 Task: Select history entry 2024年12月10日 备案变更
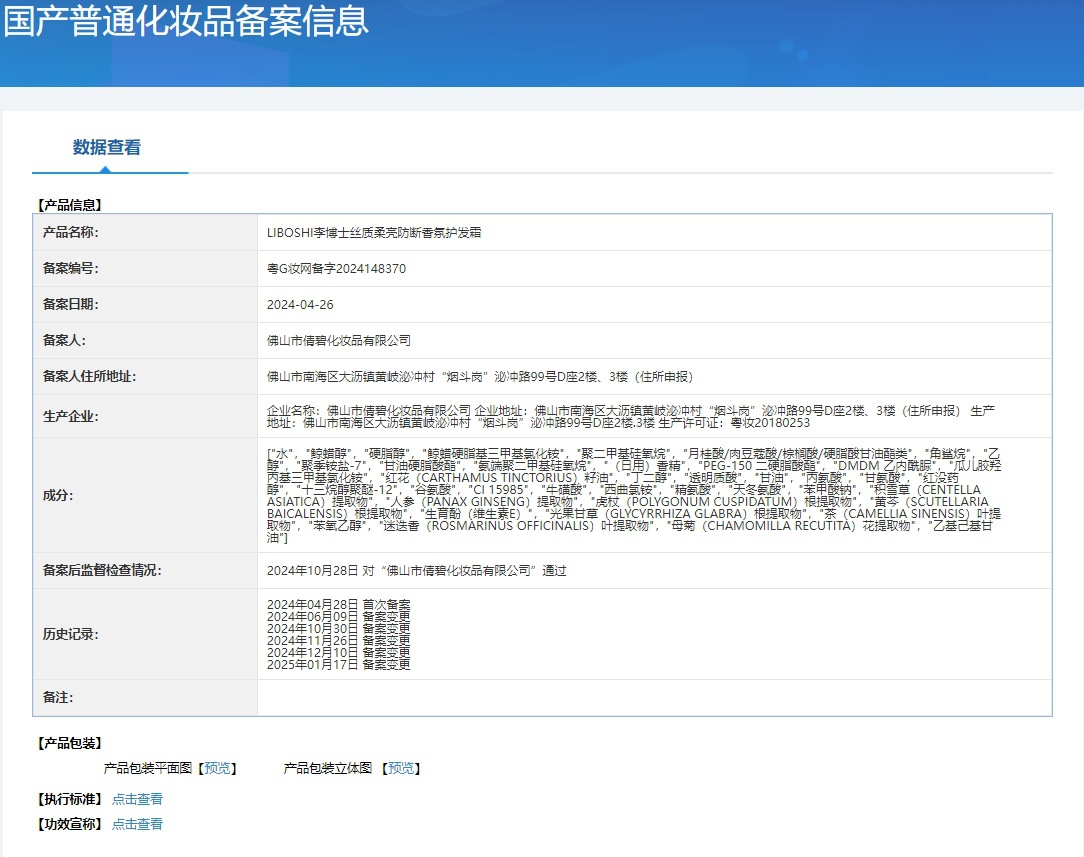339,652
